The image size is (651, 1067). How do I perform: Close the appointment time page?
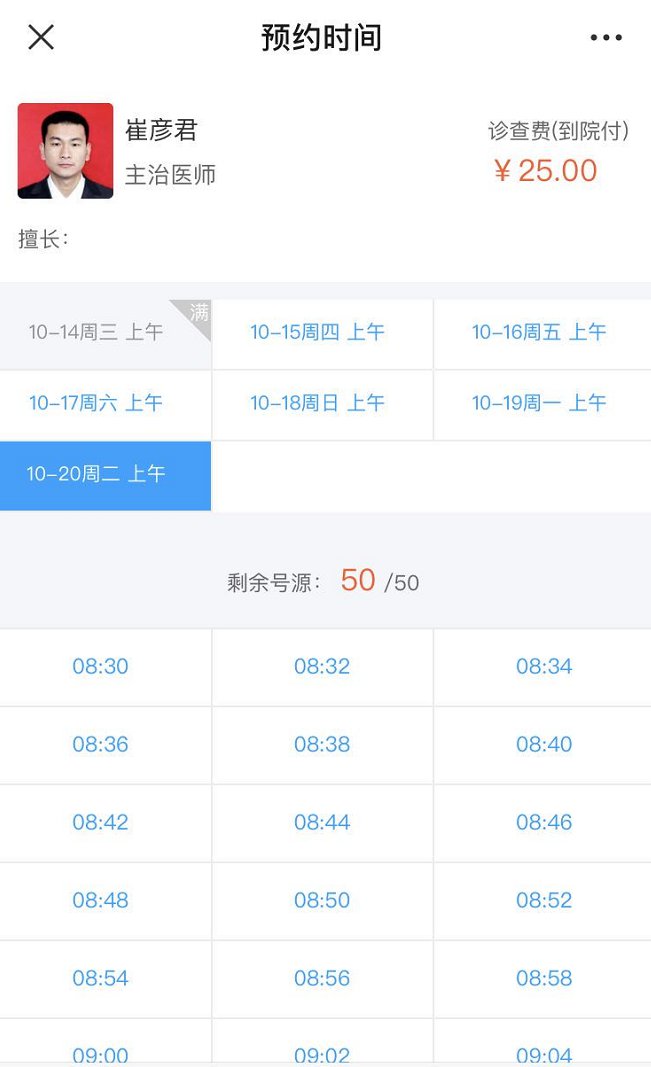[x=41, y=38]
